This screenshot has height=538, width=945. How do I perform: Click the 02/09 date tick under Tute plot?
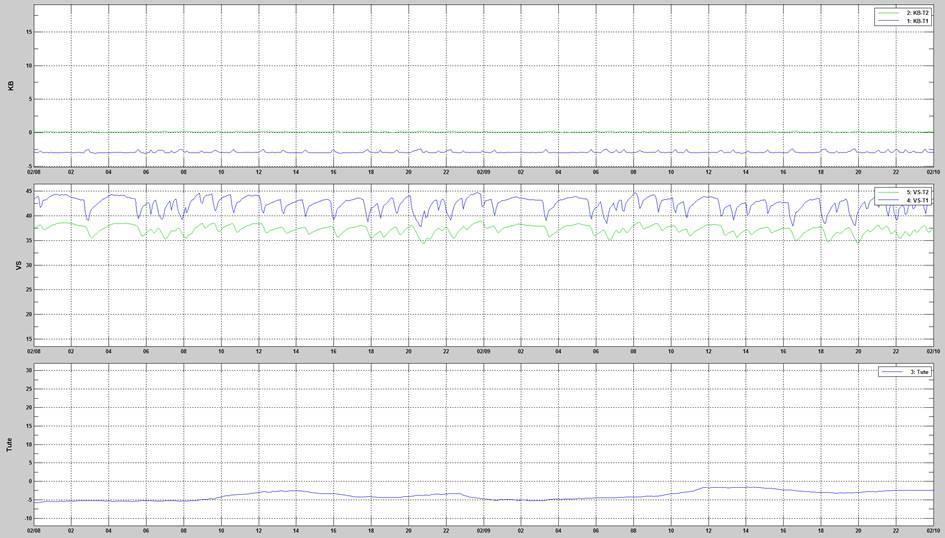(483, 531)
